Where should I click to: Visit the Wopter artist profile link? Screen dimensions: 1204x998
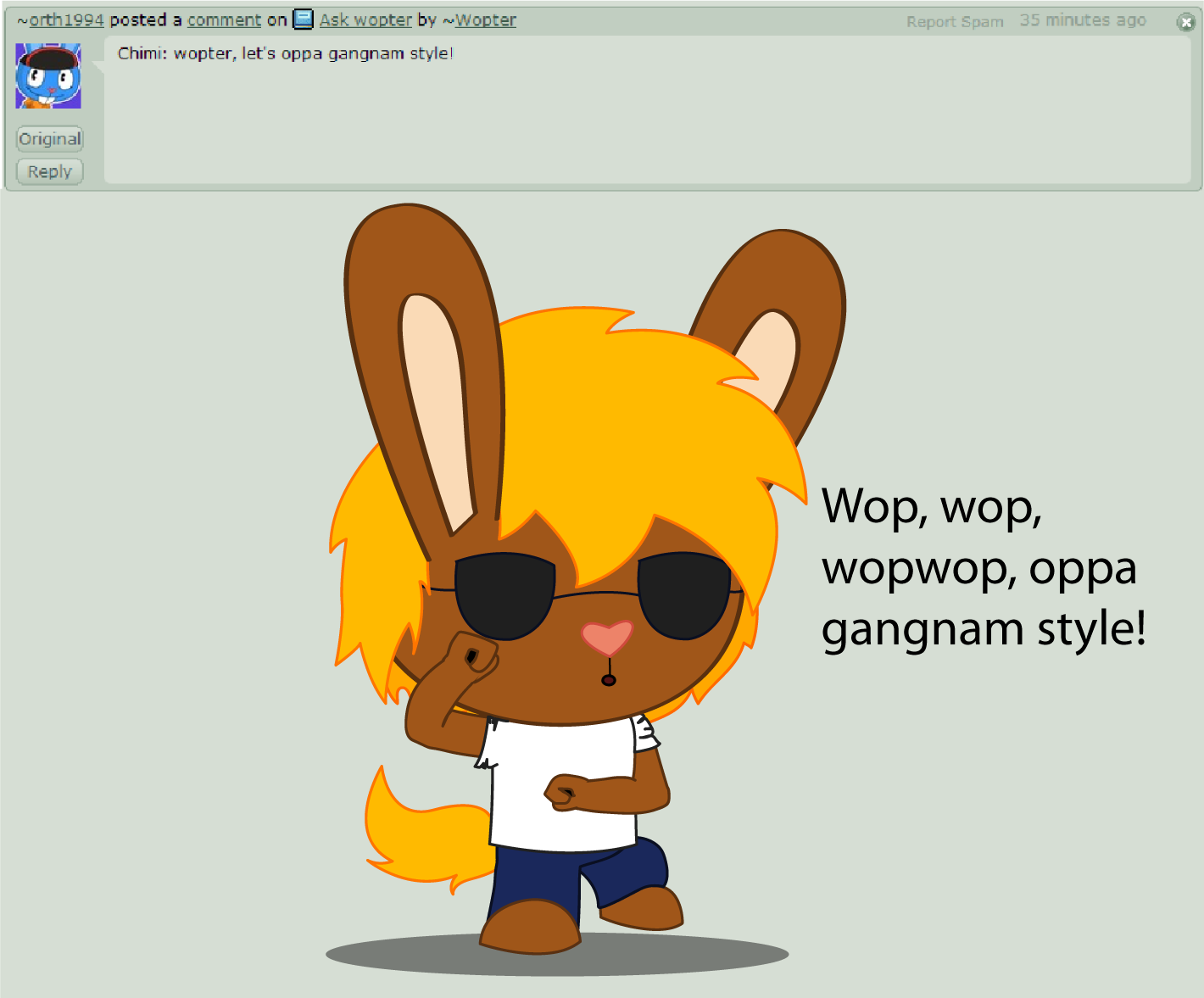[485, 20]
